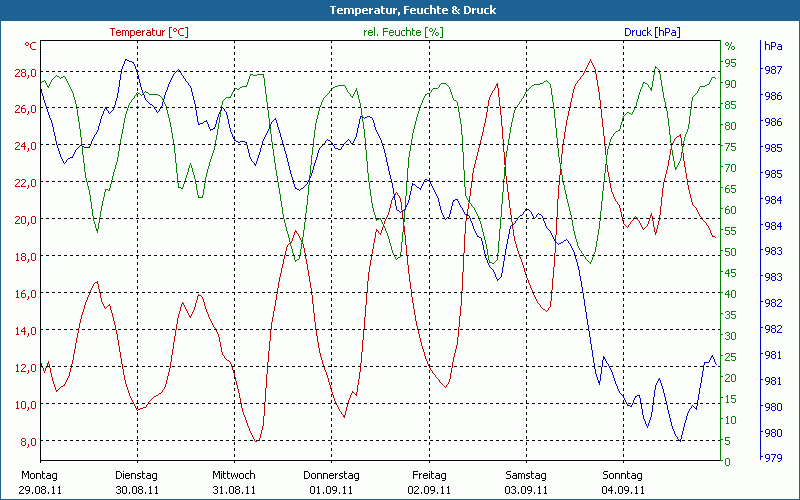
Task: Click temperature axis value '22,0'
Action: click(26, 183)
